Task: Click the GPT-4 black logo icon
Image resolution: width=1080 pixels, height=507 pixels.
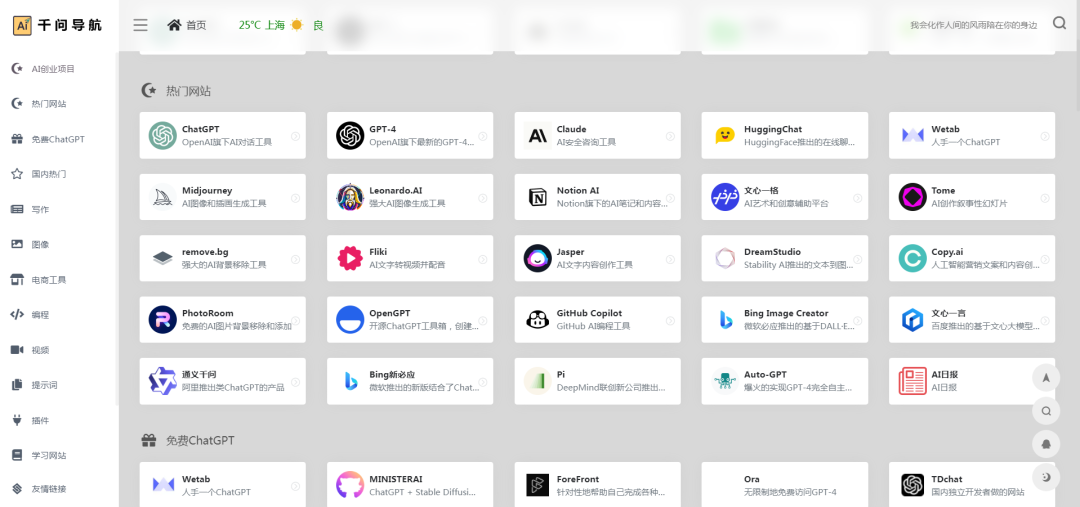Action: click(x=350, y=136)
